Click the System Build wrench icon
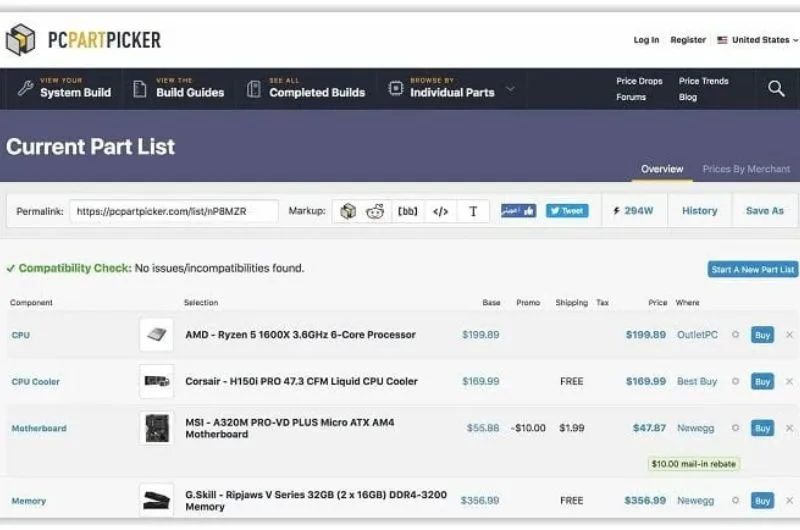The width and height of the screenshot is (800, 530). pyautogui.click(x=26, y=88)
